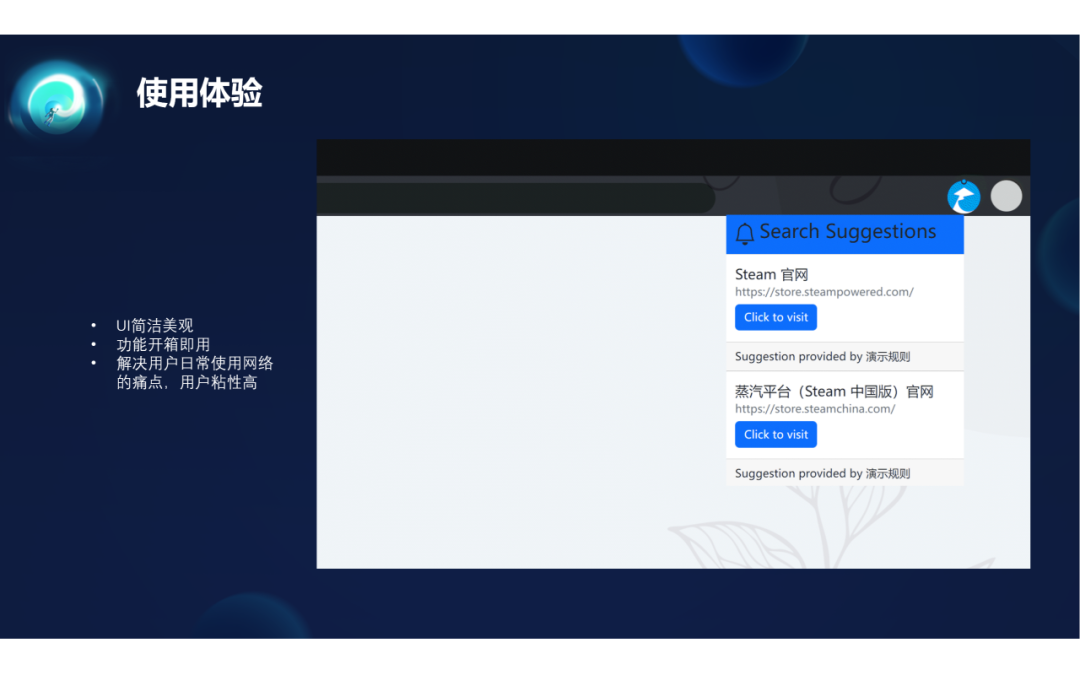Click the swirl logo beside the slide title
Screen dimensions: 1080x675
(x=58, y=101)
